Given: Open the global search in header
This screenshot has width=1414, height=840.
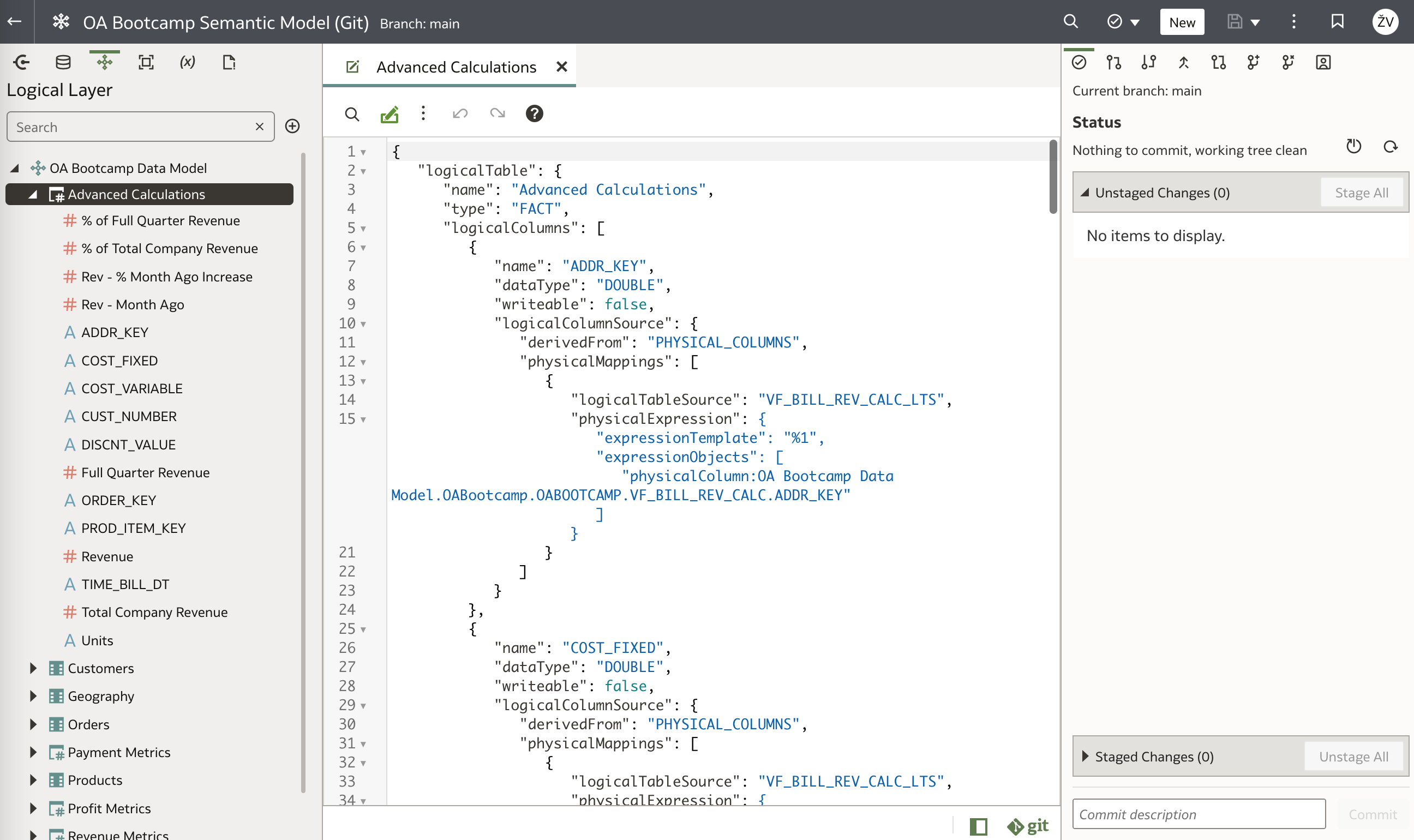Looking at the screenshot, I should pyautogui.click(x=1070, y=22).
